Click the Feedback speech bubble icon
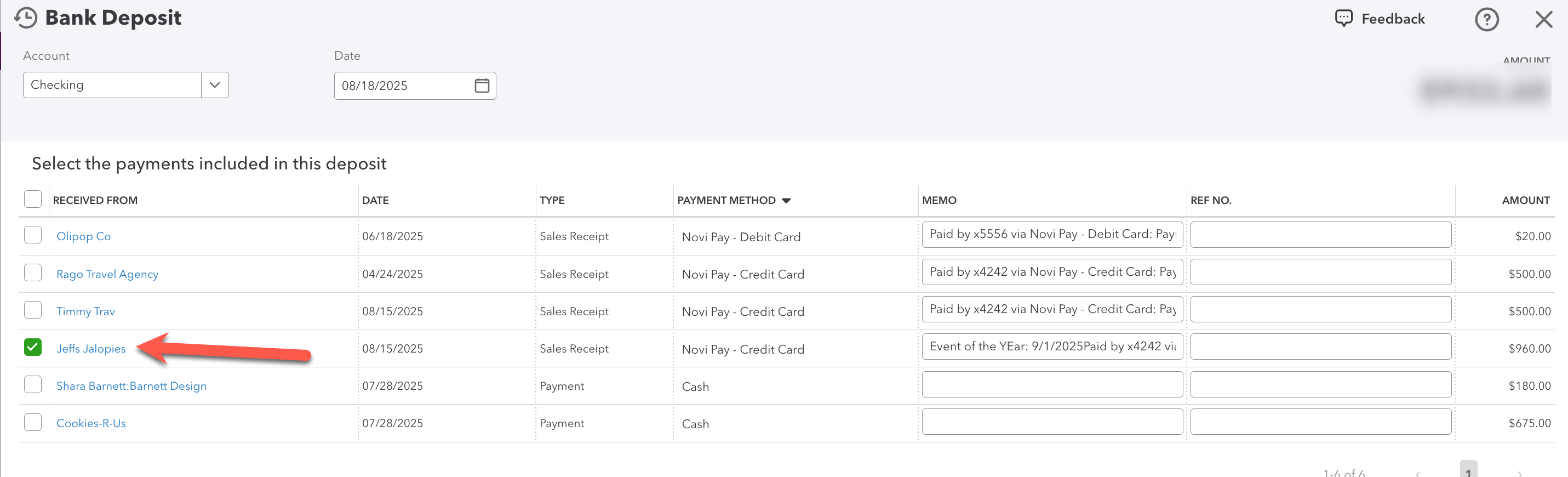 [x=1343, y=18]
